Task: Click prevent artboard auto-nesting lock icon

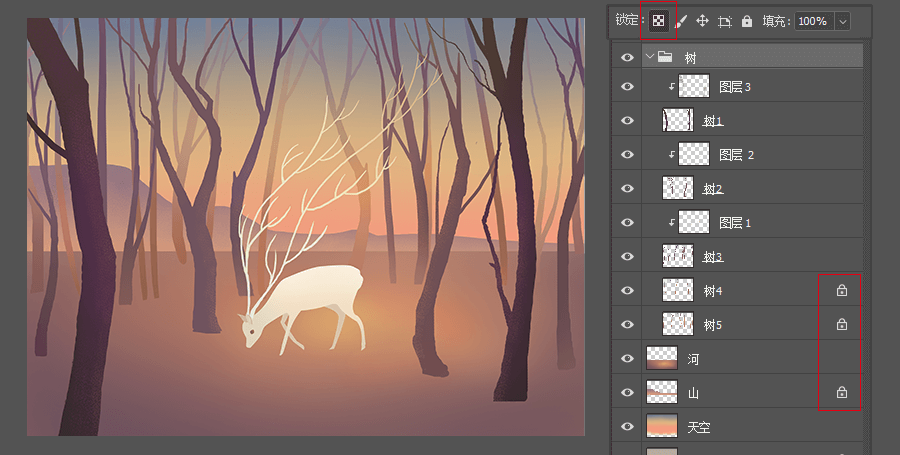Action: click(x=725, y=21)
